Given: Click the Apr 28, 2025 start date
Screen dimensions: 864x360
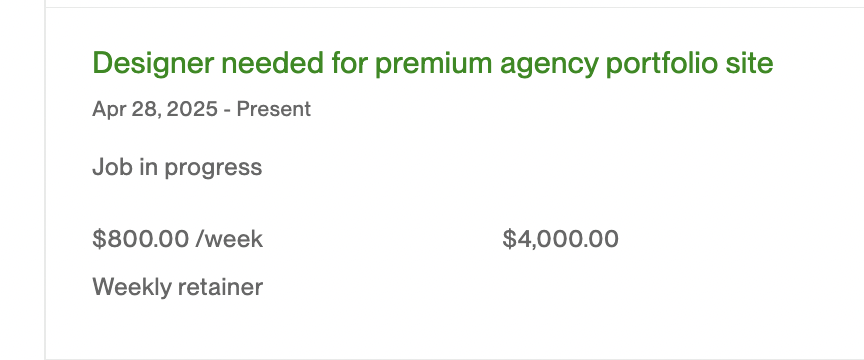Looking at the screenshot, I should tap(155, 109).
